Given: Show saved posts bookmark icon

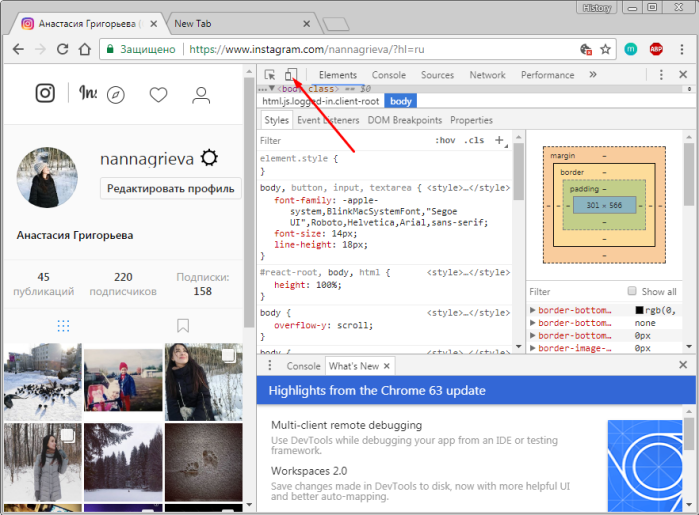Looking at the screenshot, I should (x=183, y=325).
